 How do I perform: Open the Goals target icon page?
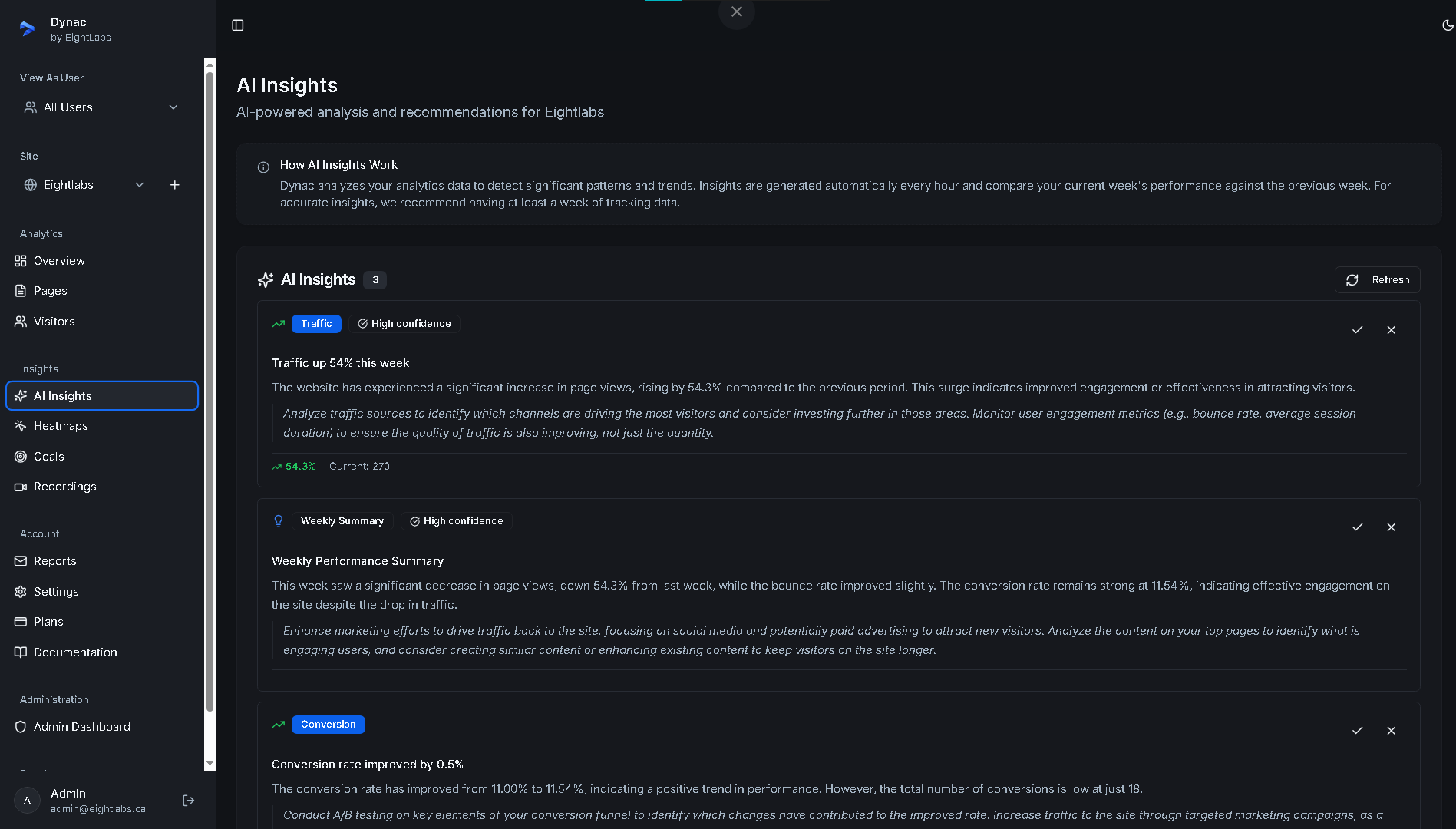click(21, 457)
